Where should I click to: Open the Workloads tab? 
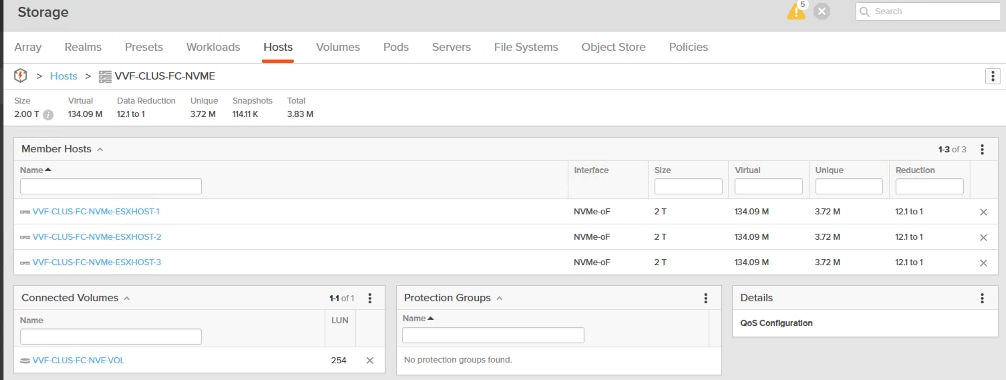click(213, 47)
